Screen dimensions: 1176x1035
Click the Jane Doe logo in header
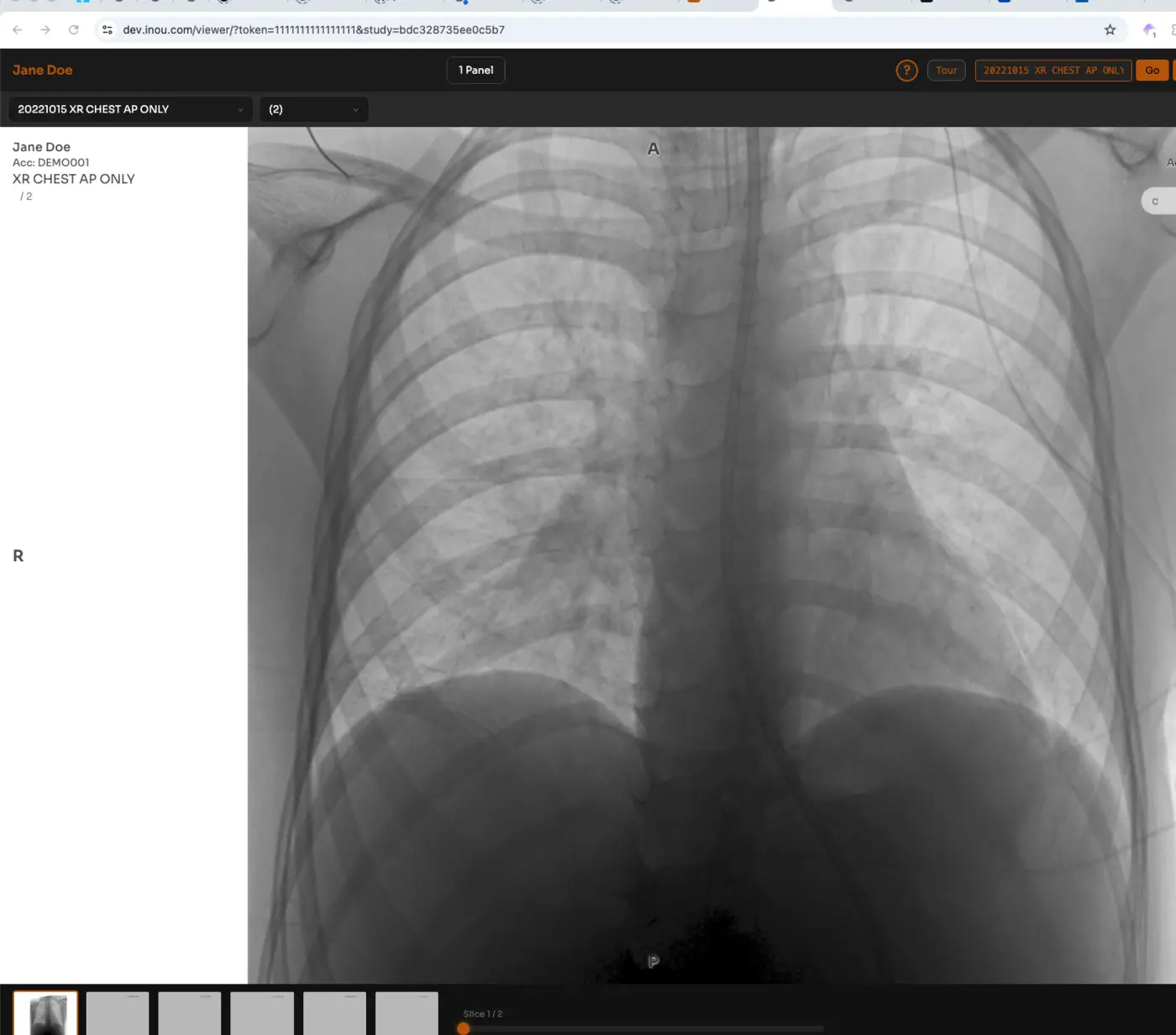[x=43, y=71]
